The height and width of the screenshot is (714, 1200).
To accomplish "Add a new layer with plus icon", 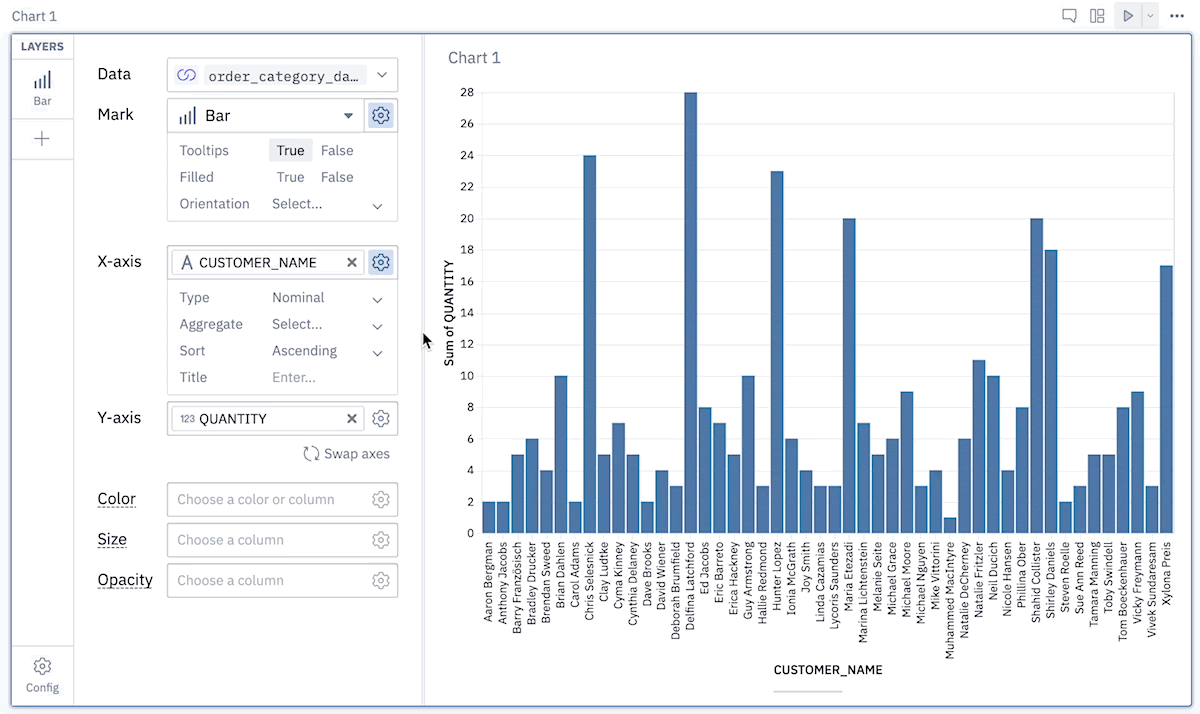I will click(x=42, y=139).
